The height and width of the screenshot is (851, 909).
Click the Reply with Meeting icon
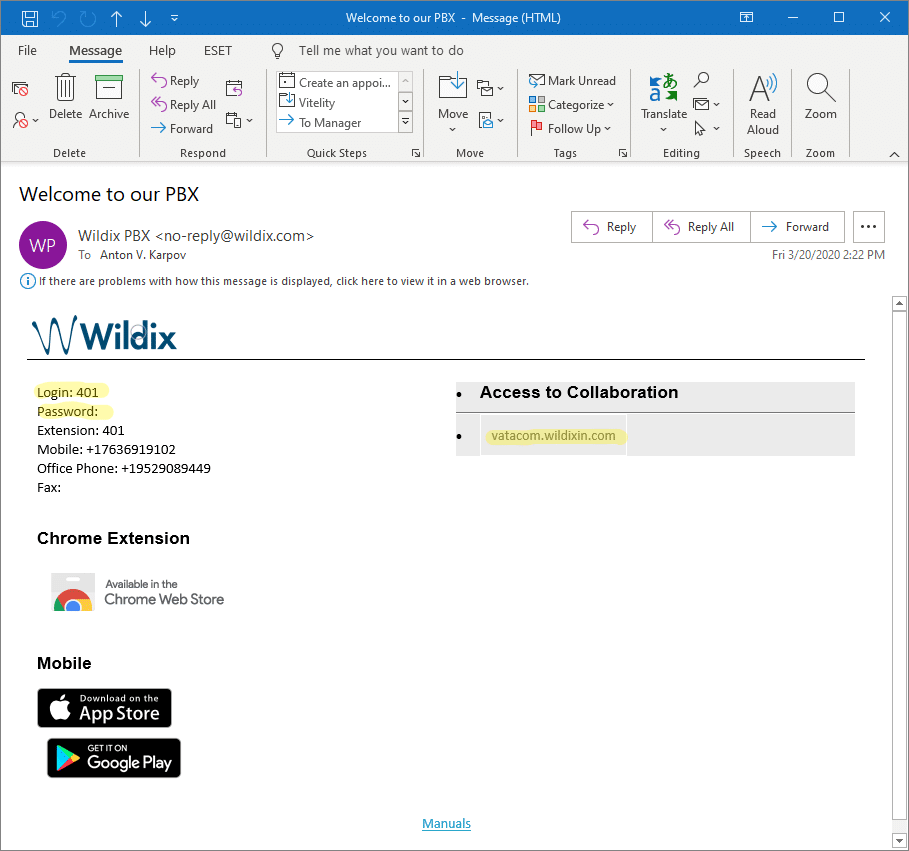(x=234, y=88)
